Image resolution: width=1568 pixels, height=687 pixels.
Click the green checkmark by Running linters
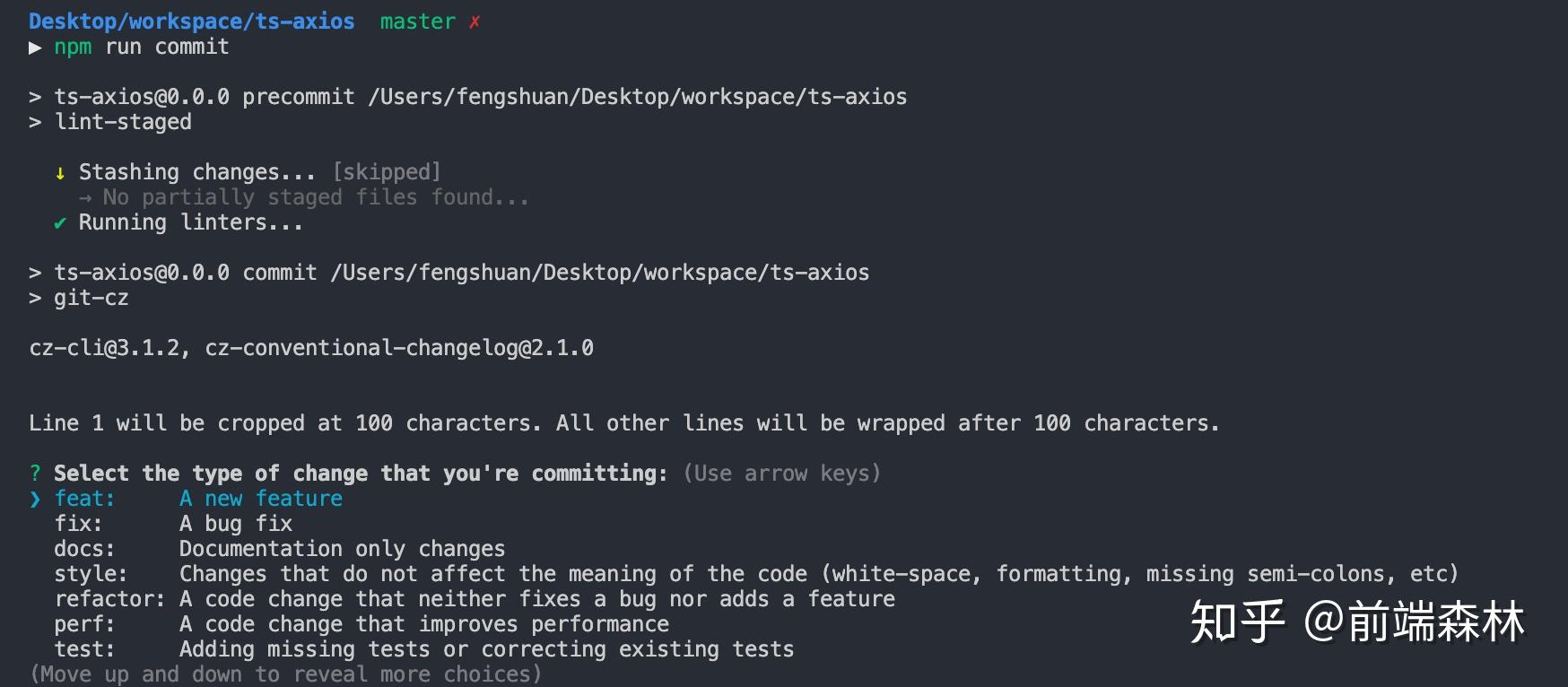[60, 222]
